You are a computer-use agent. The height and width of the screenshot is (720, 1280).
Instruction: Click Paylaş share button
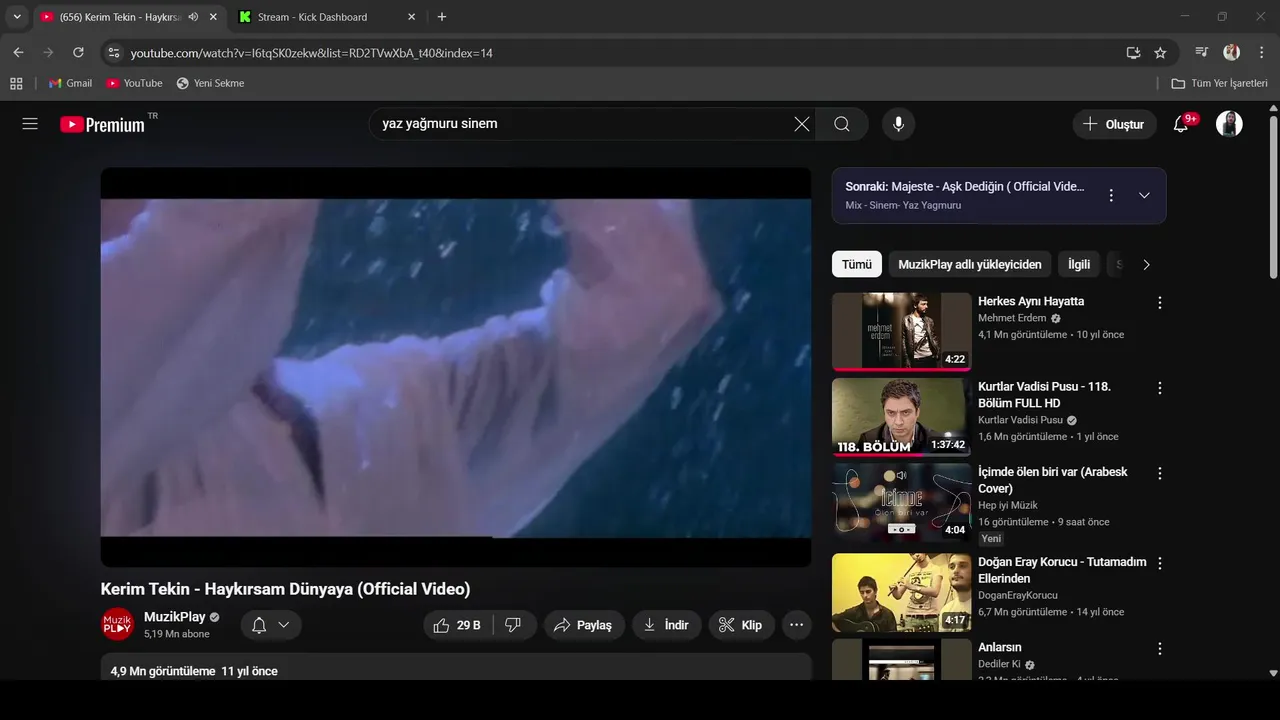tap(584, 625)
